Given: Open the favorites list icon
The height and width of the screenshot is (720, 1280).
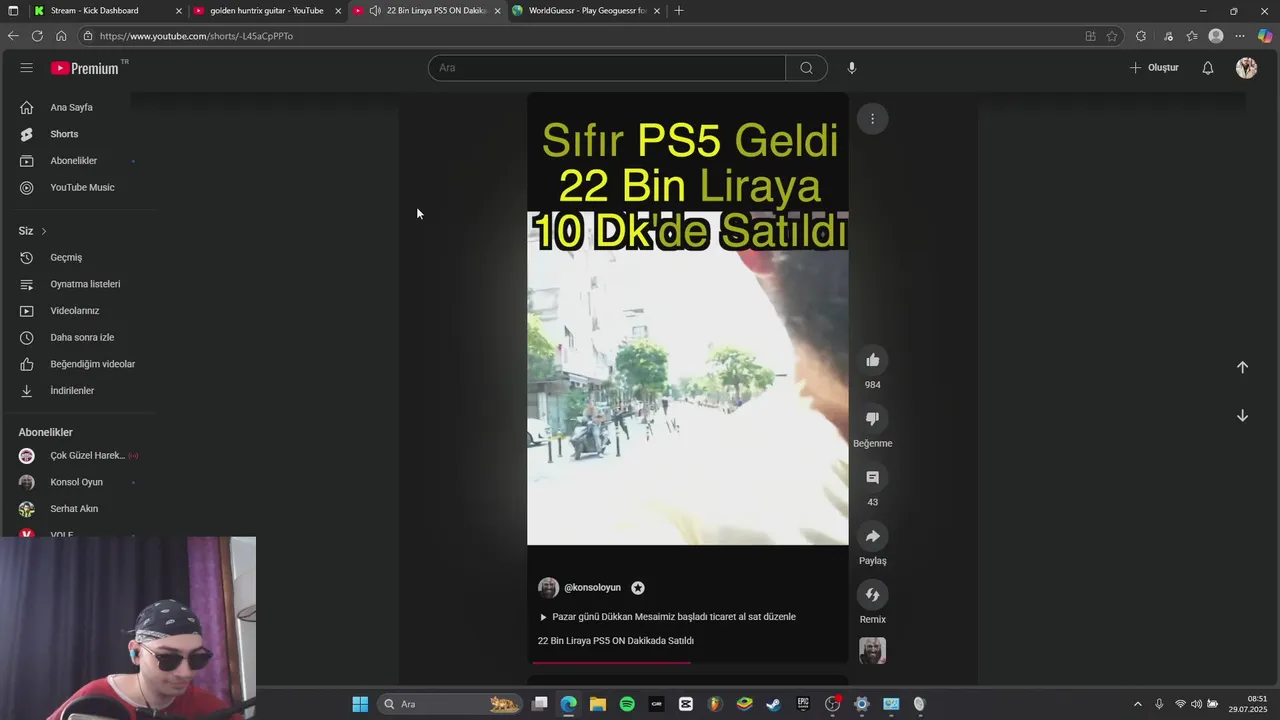Looking at the screenshot, I should 1192,36.
